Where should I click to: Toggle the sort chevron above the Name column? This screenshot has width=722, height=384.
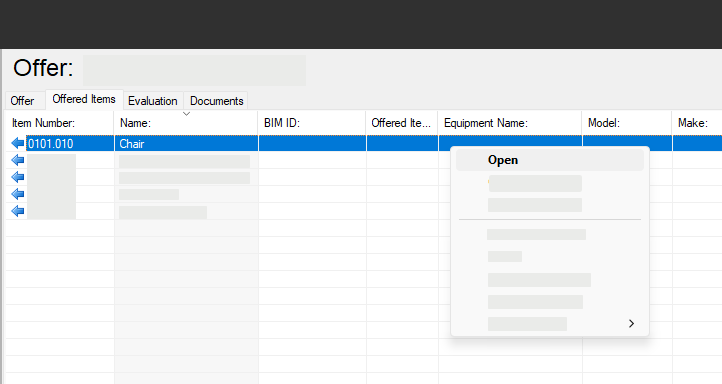coord(186,114)
